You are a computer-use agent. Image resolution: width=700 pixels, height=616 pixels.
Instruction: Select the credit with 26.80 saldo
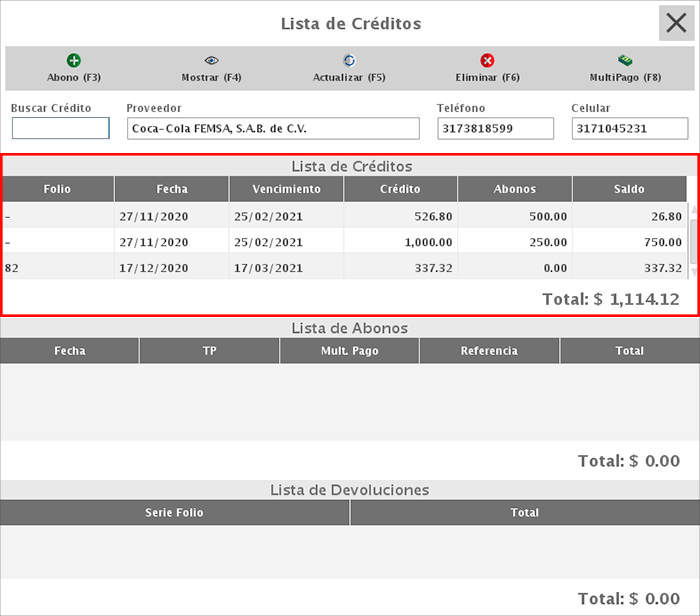point(344,215)
